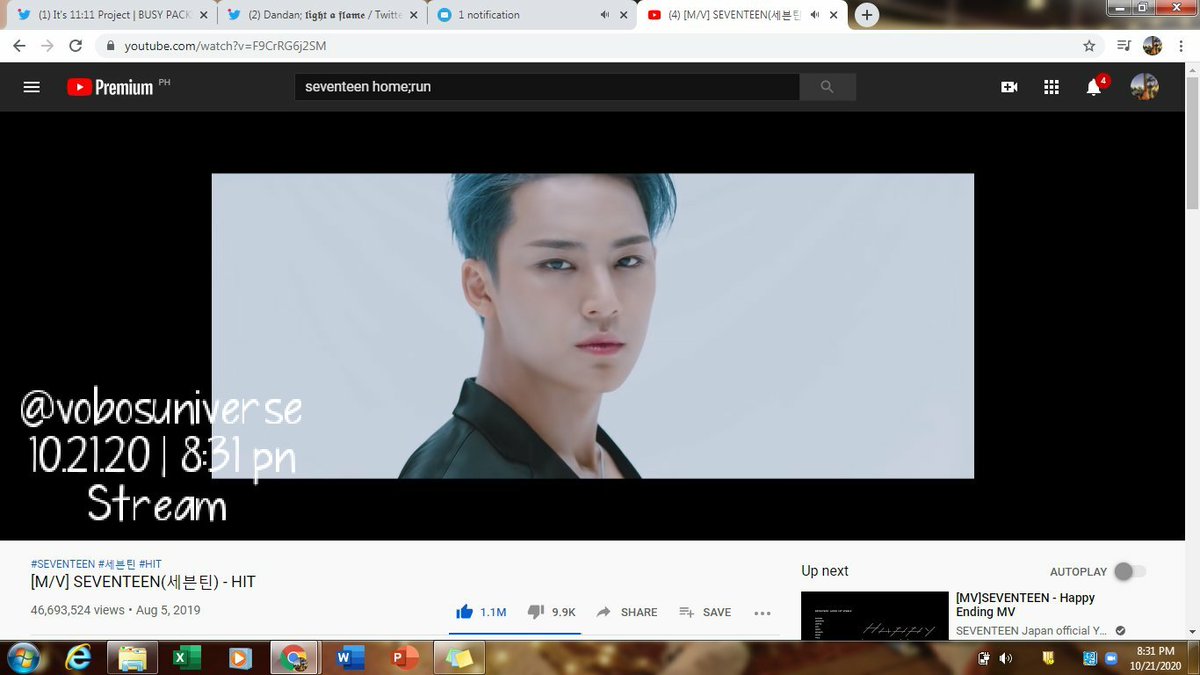
Task: Open the YouTube account avatar menu
Action: coord(1144,87)
